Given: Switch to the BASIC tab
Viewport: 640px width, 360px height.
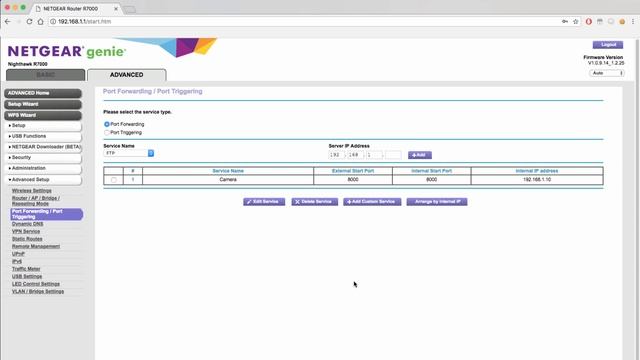Looking at the screenshot, I should [45, 75].
